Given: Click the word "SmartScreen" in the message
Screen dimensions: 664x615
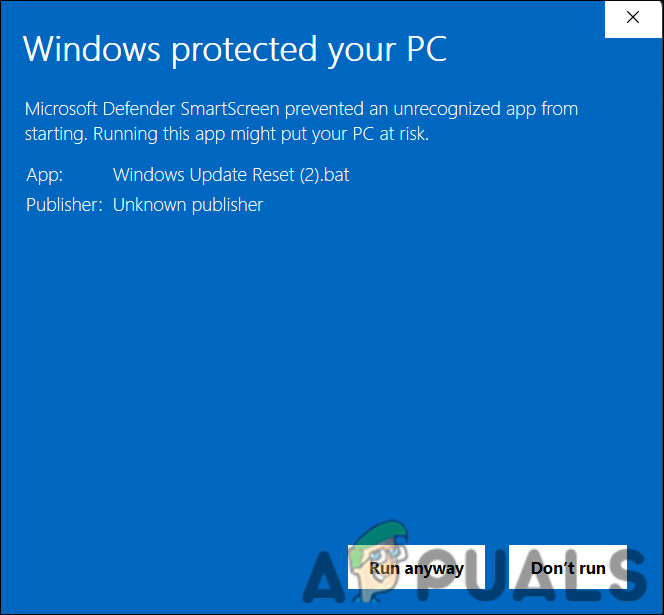Looking at the screenshot, I should (230, 109).
